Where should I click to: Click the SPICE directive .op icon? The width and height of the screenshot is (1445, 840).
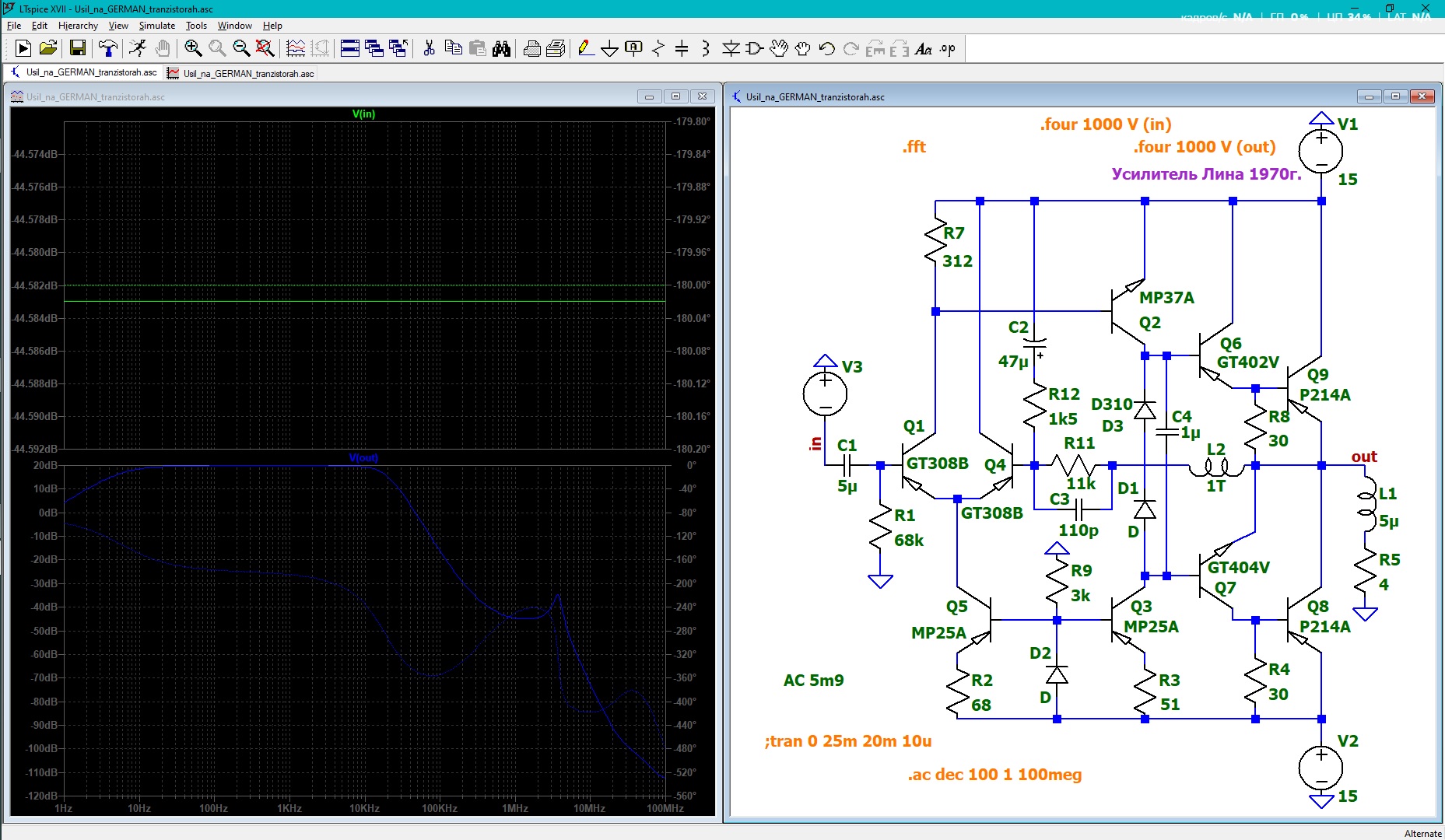tap(947, 48)
